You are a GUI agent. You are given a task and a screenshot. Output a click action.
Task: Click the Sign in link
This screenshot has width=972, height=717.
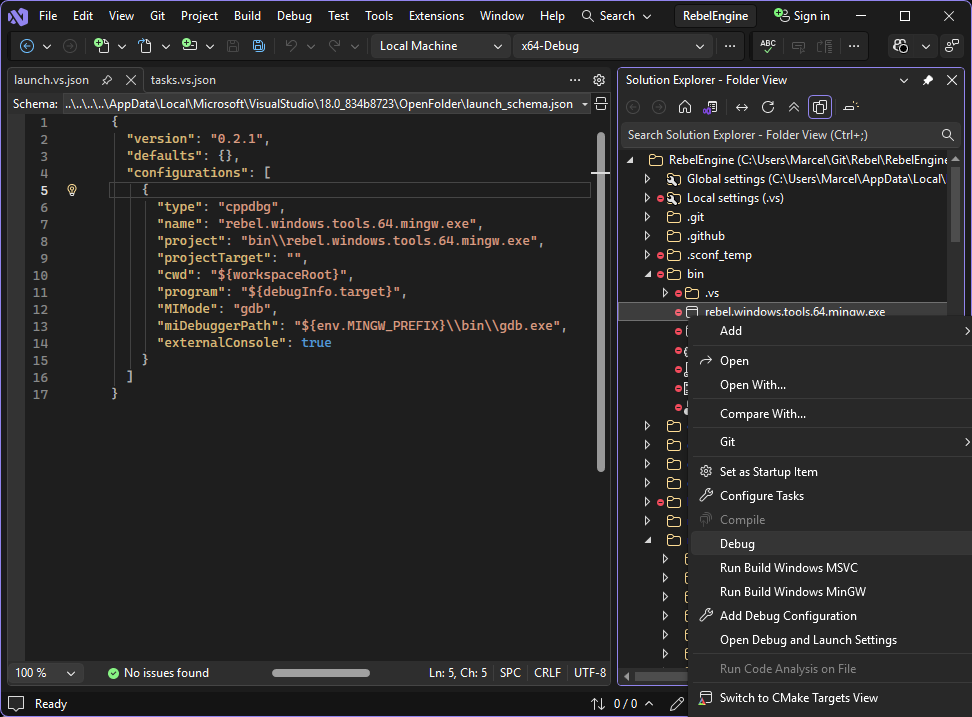point(811,15)
